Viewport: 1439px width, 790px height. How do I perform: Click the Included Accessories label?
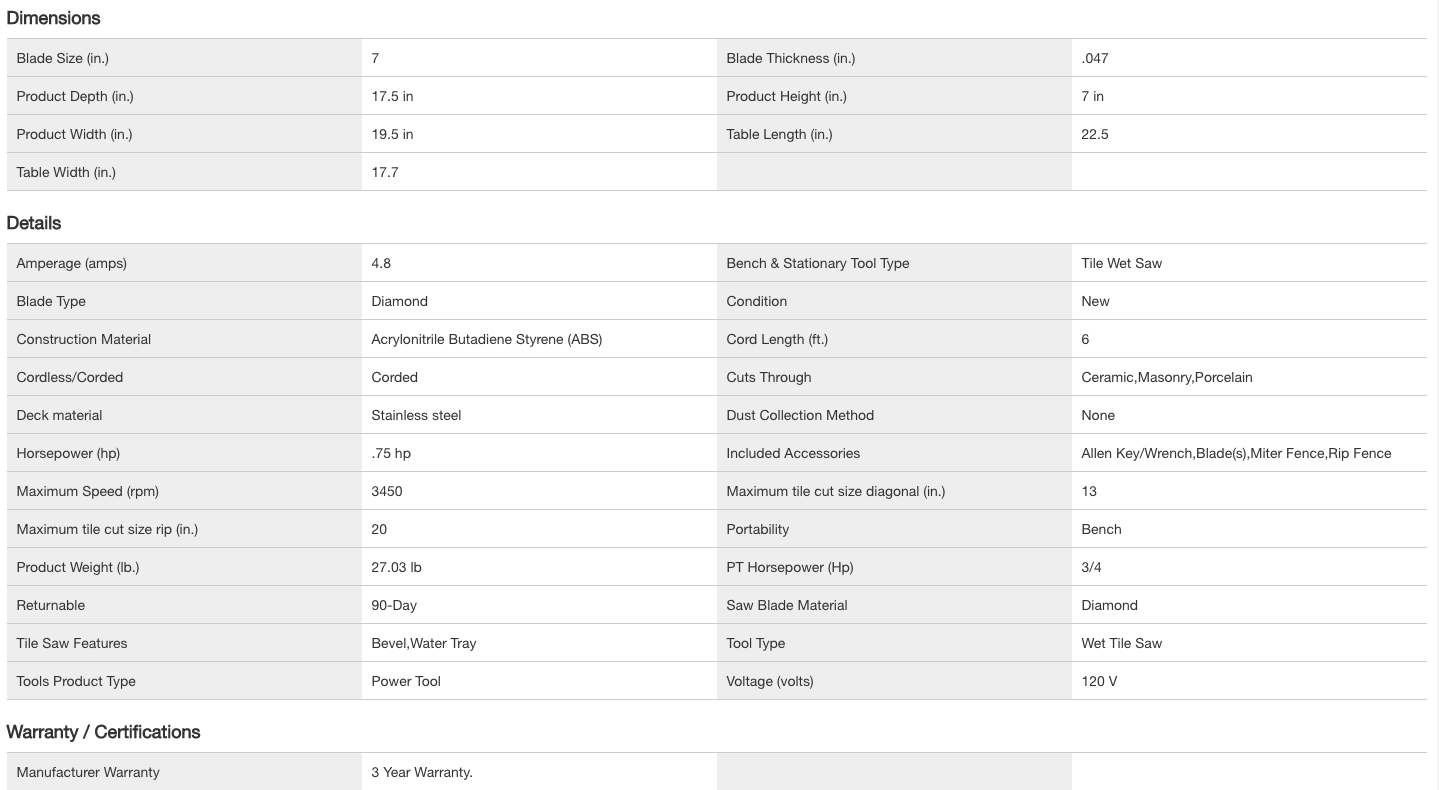[793, 453]
